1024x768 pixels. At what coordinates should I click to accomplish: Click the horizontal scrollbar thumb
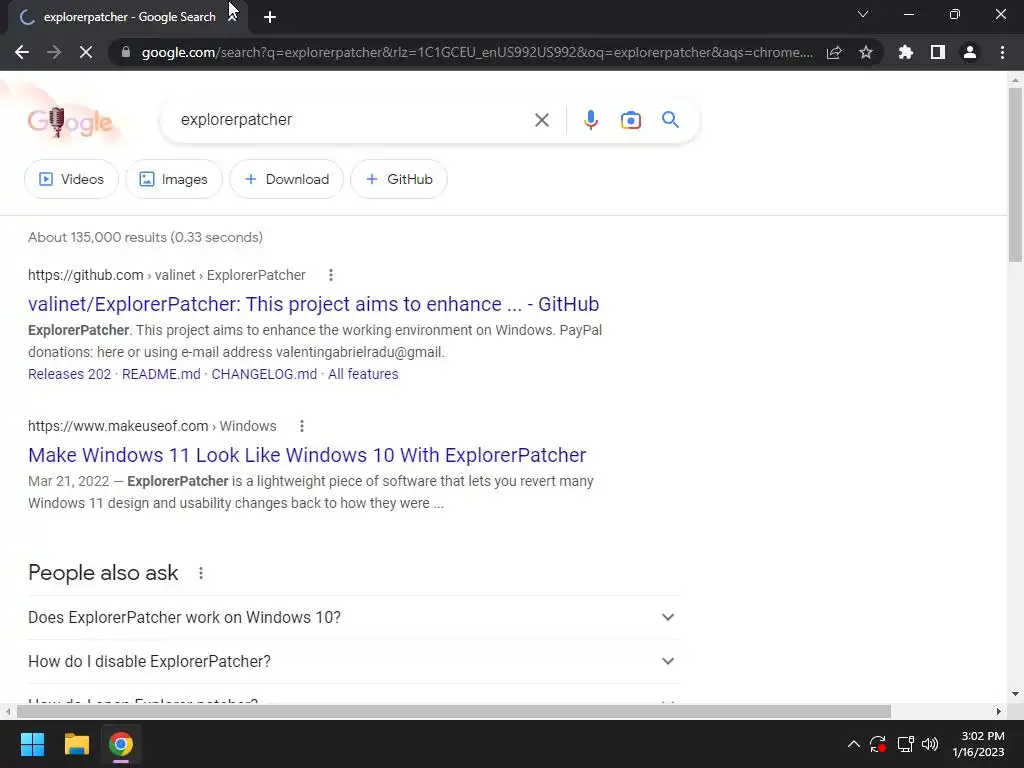click(x=454, y=711)
